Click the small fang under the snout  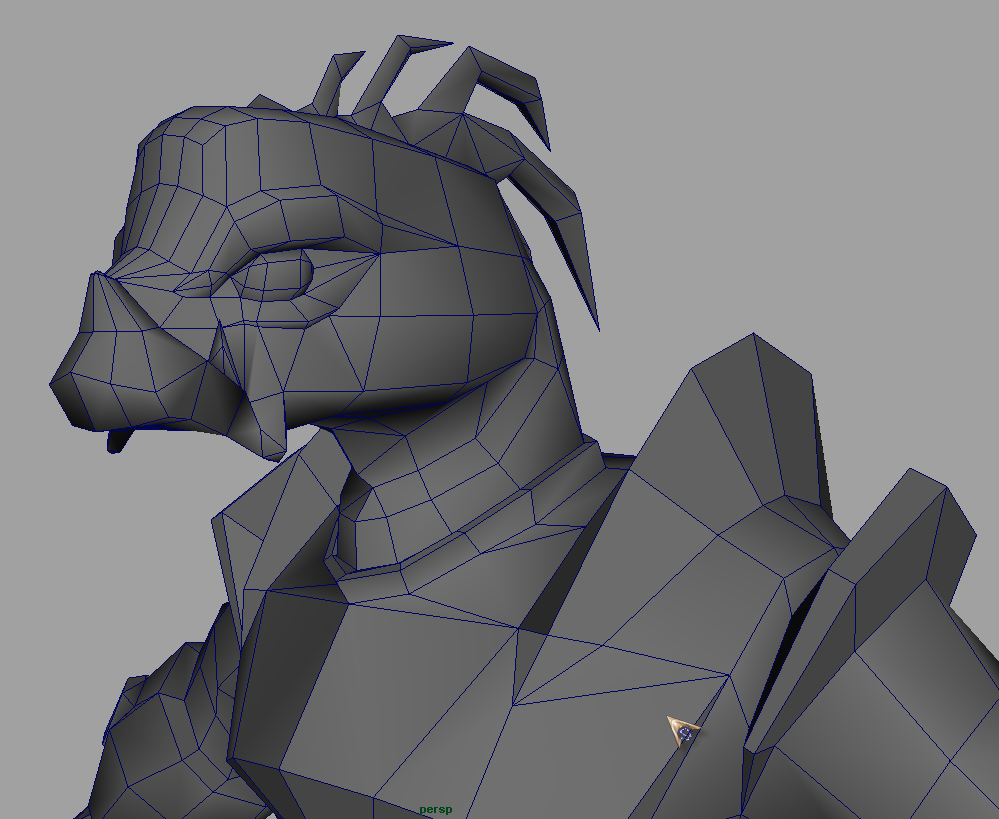pyautogui.click(x=119, y=441)
